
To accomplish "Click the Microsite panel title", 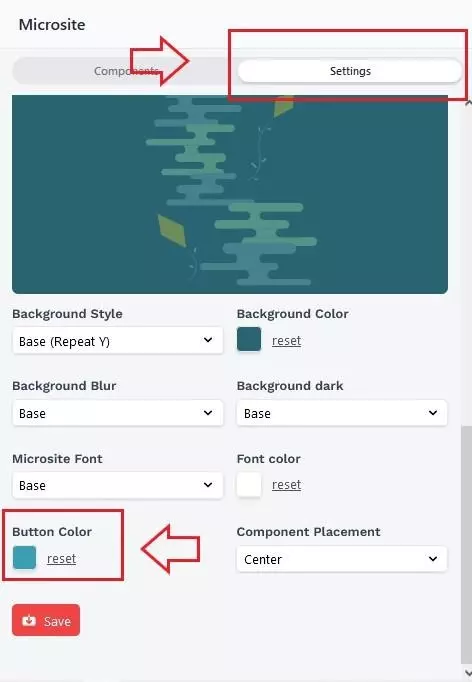I will click(x=52, y=24).
